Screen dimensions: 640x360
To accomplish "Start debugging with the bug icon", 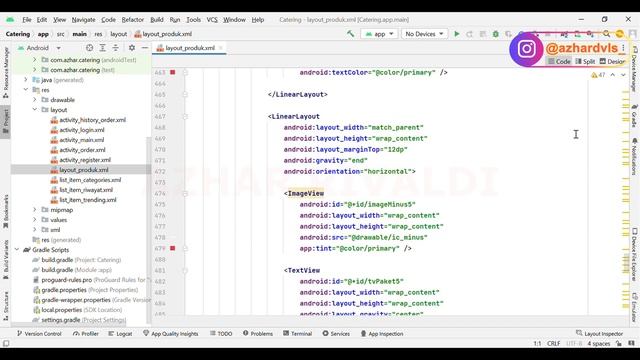I will pos(496,34).
